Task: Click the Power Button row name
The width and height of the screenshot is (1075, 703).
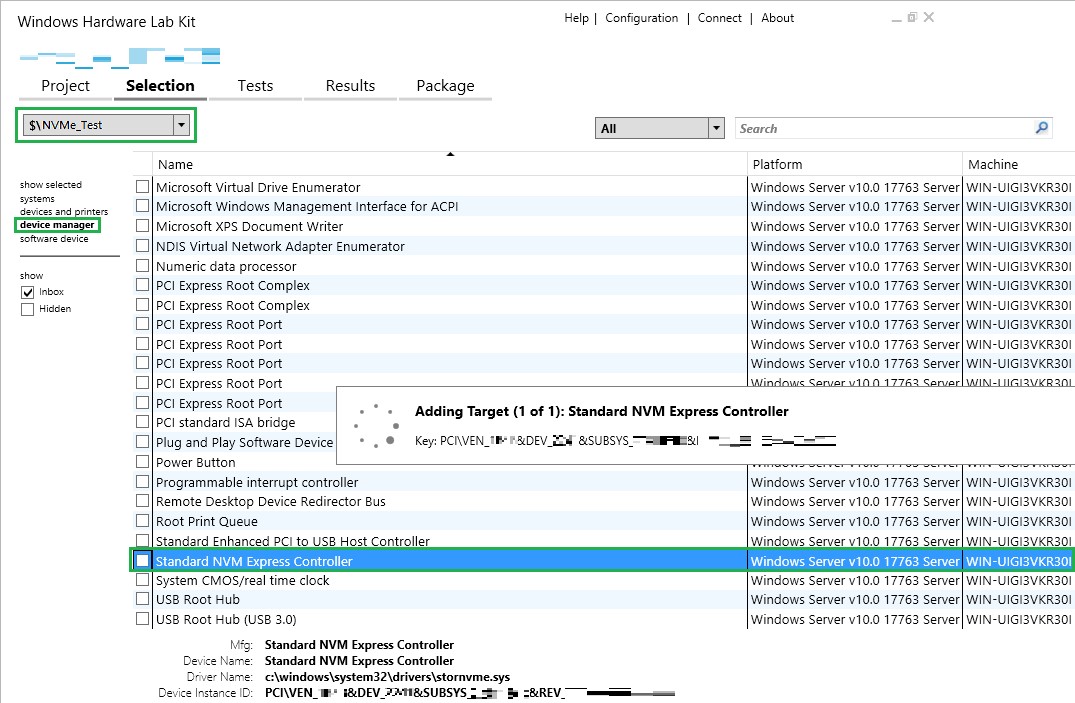Action: [x=195, y=462]
